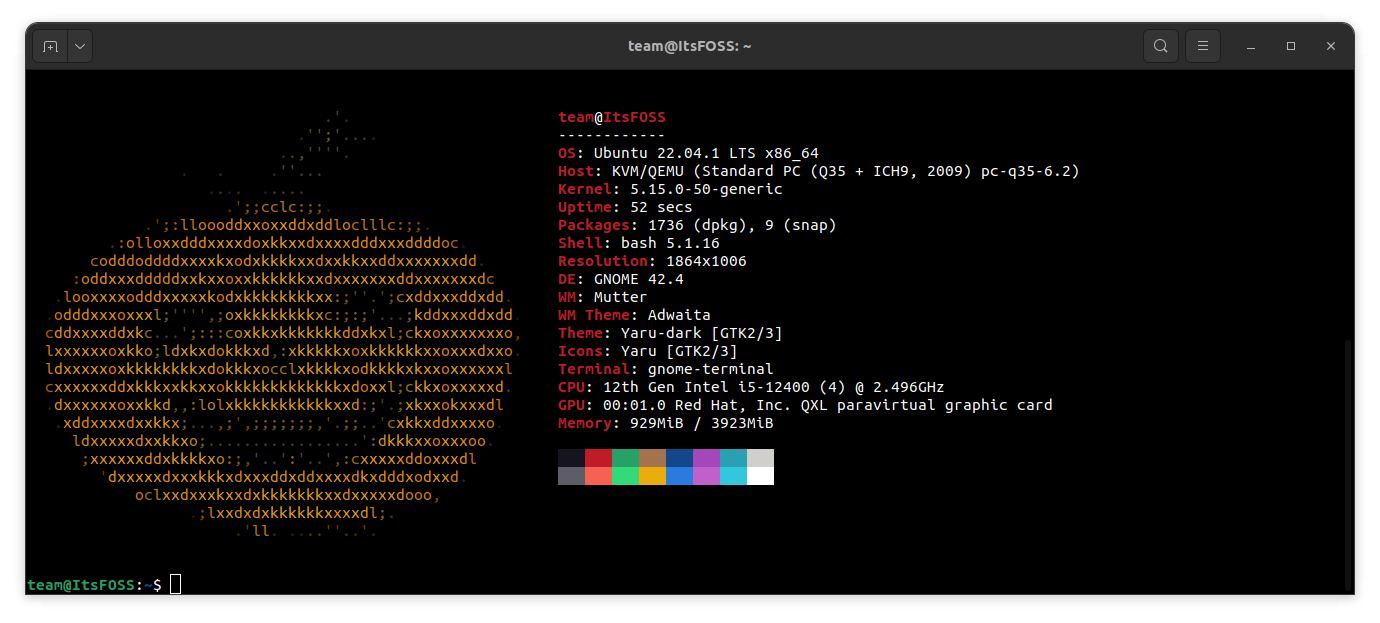Open the terminal search
1380x623 pixels.
[x=1160, y=45]
